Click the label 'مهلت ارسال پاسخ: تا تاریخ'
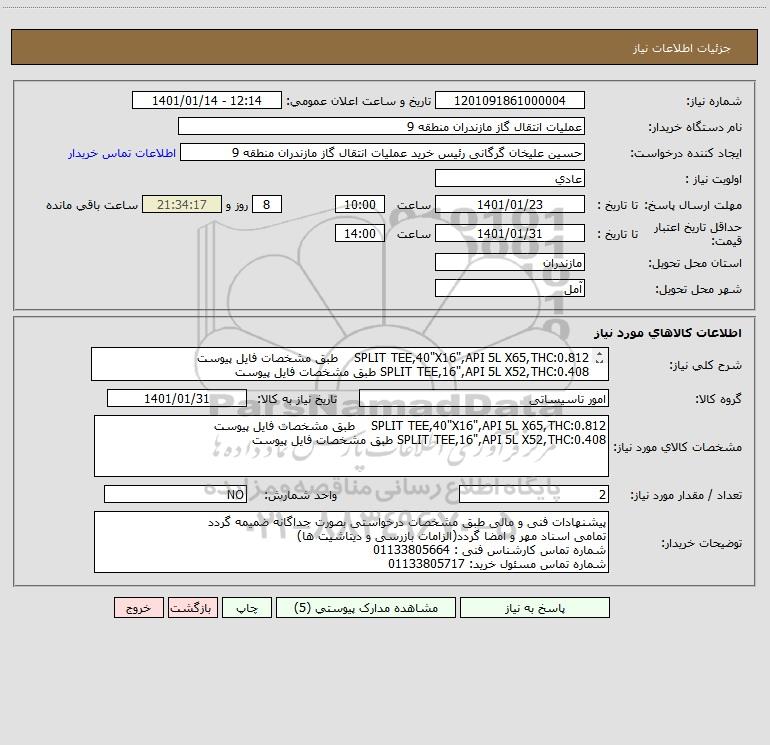Viewport: 770px width, 745px height. pyautogui.click(x=669, y=205)
